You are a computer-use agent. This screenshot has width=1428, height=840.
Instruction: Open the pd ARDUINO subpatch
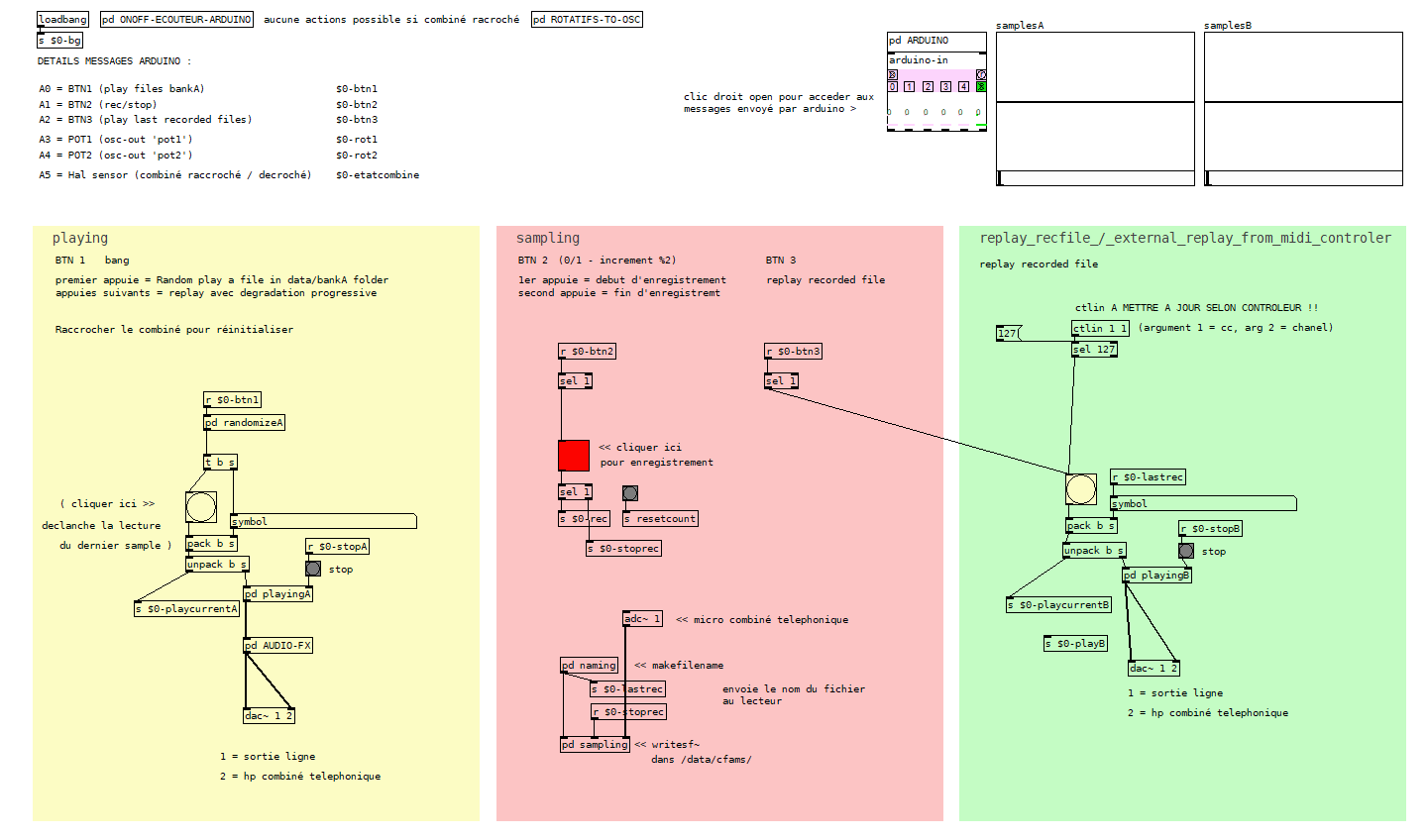936,41
